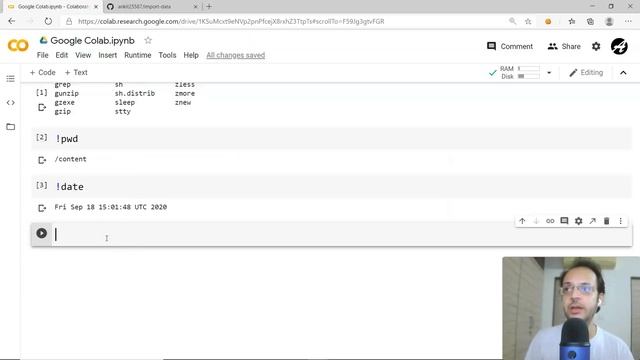Open notebook settings gear in header
The height and width of the screenshot is (360, 640).
point(596,47)
